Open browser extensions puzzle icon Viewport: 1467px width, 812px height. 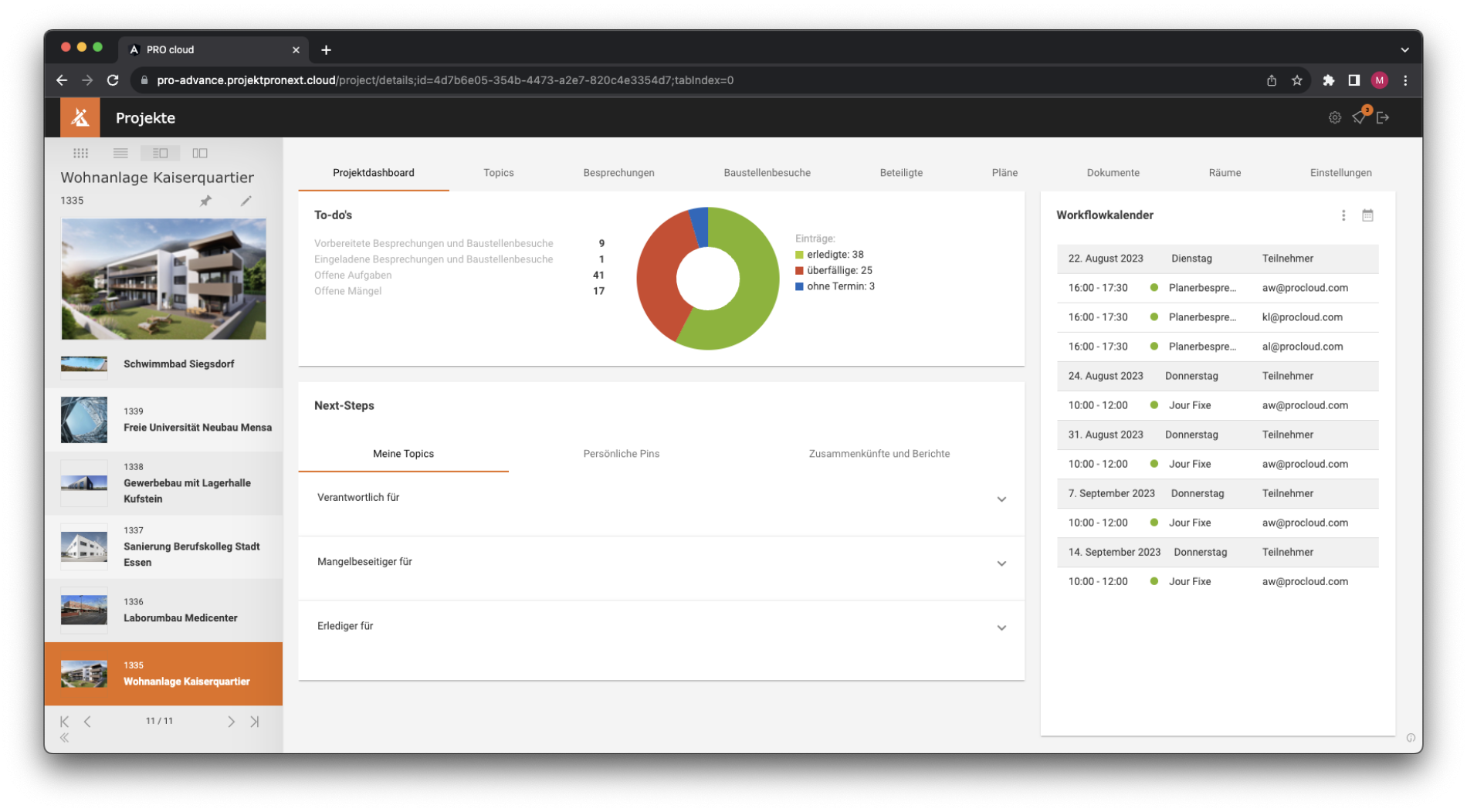point(1328,80)
